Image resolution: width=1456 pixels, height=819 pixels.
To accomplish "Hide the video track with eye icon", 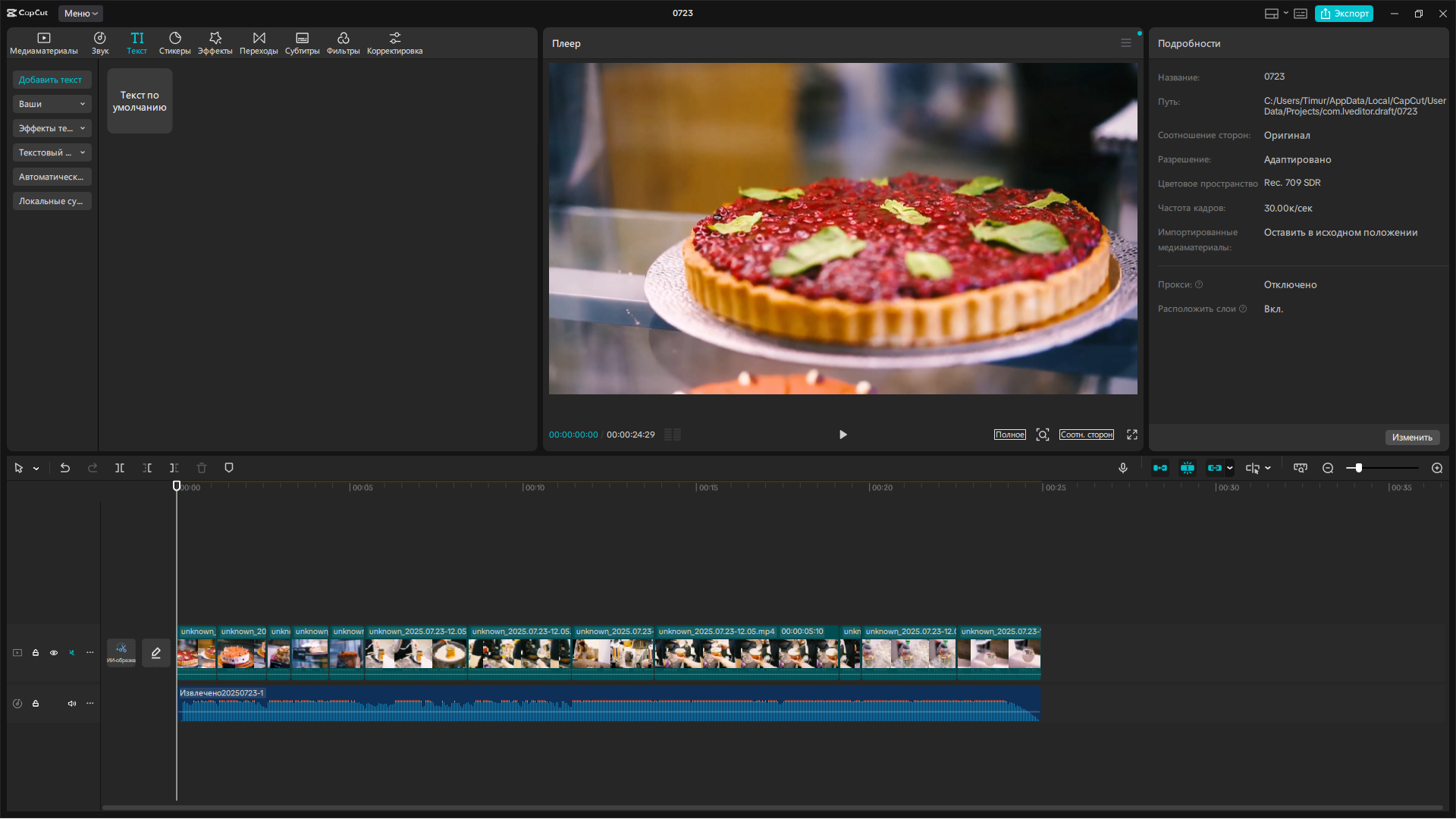I will [54, 653].
